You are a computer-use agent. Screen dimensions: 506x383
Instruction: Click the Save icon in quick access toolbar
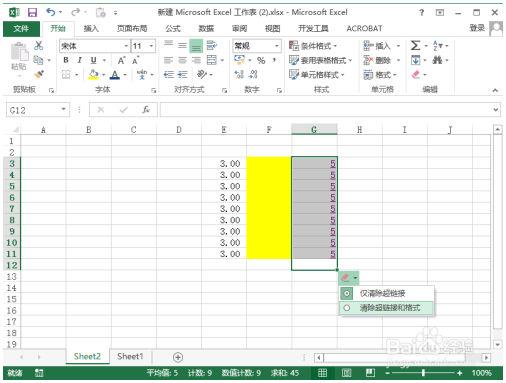[32, 13]
